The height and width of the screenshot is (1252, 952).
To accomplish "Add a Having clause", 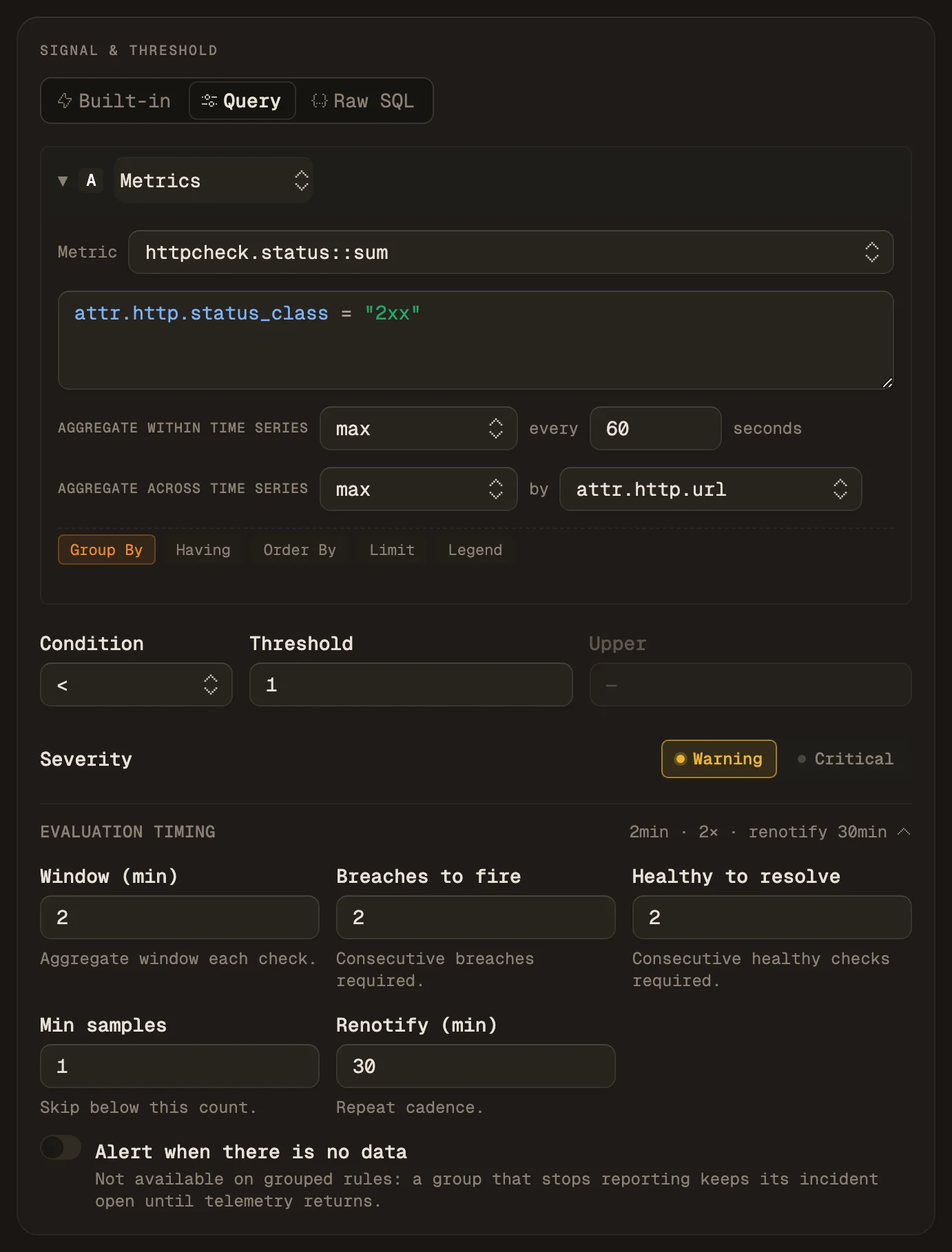I will click(203, 550).
